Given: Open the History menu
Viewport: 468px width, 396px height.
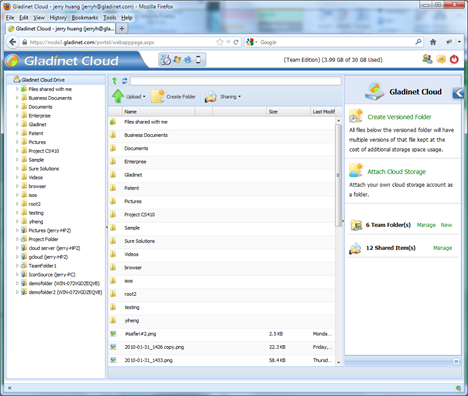Looking at the screenshot, I should click(58, 18).
